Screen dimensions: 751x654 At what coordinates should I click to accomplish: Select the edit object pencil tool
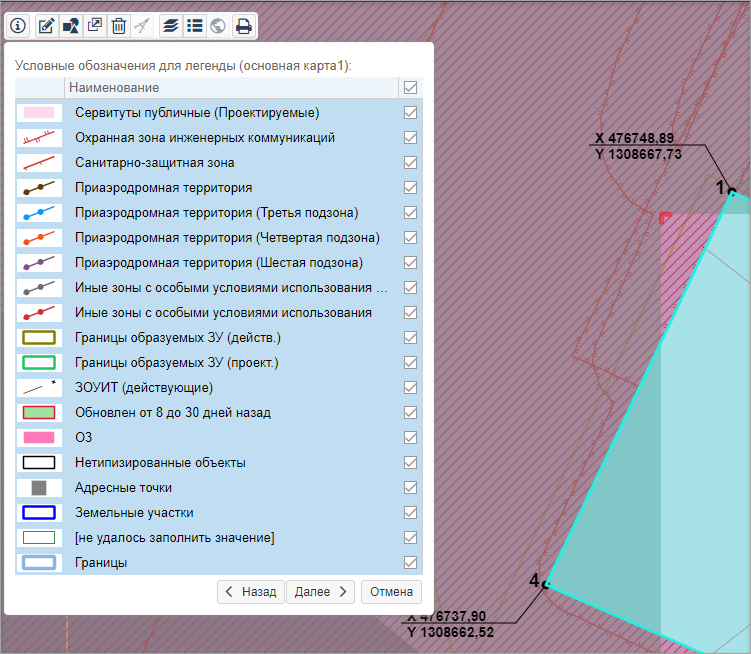coord(46,25)
